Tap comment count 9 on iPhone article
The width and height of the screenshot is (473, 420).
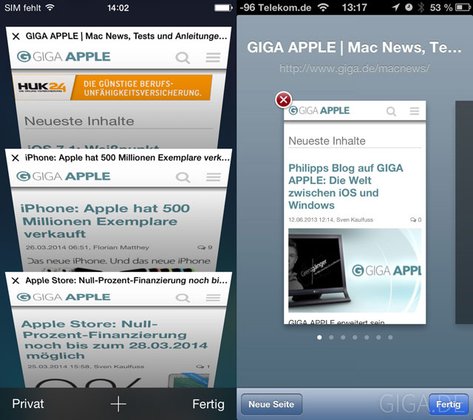click(x=205, y=247)
